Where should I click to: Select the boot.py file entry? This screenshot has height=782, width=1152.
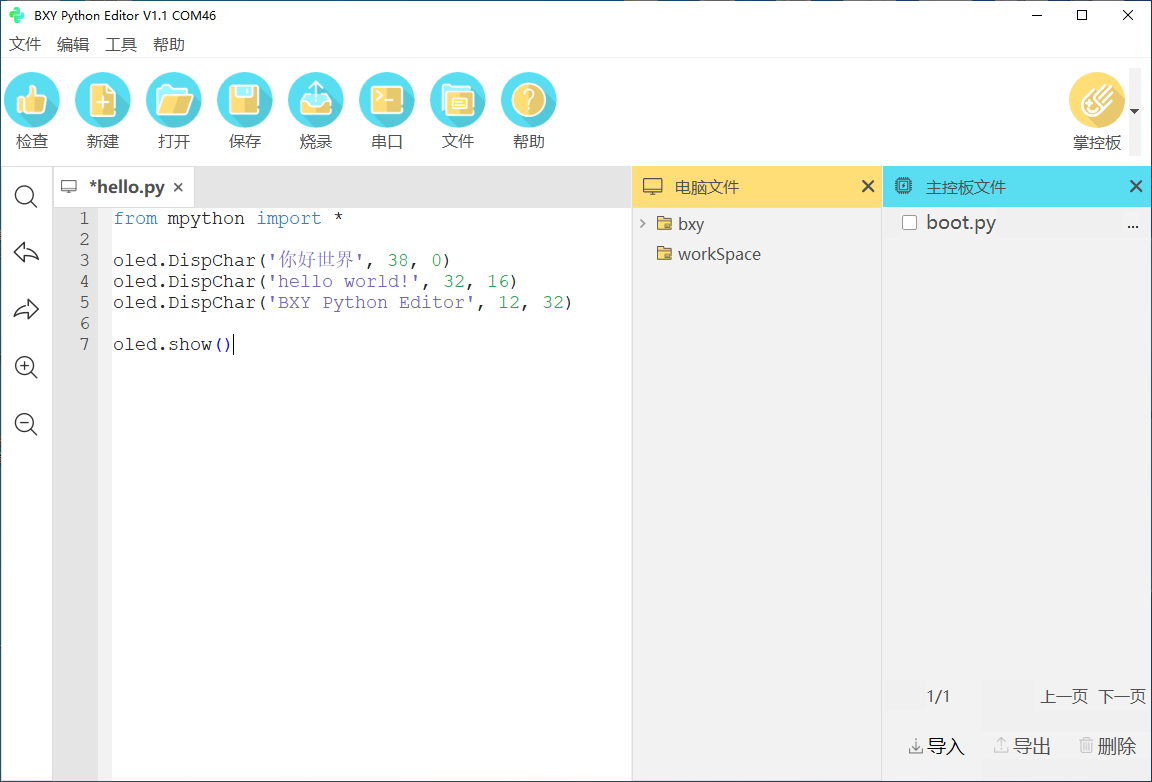961,223
